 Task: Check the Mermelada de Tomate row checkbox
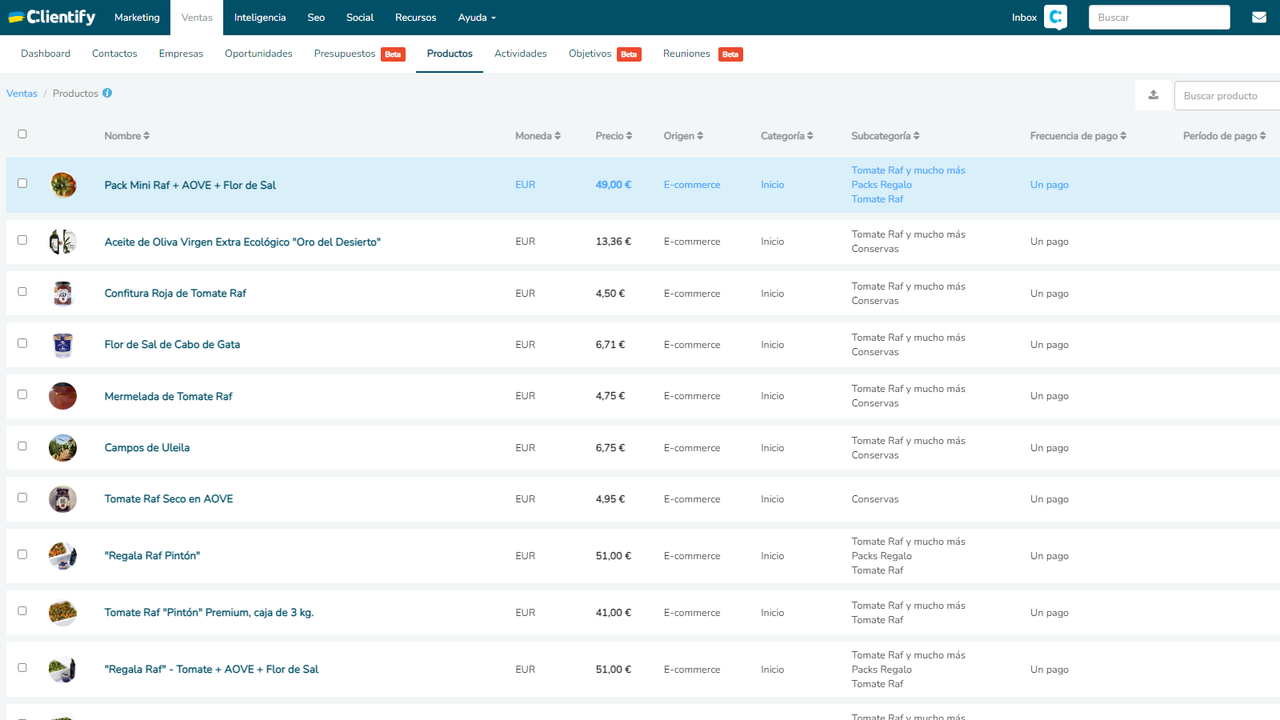(22, 394)
